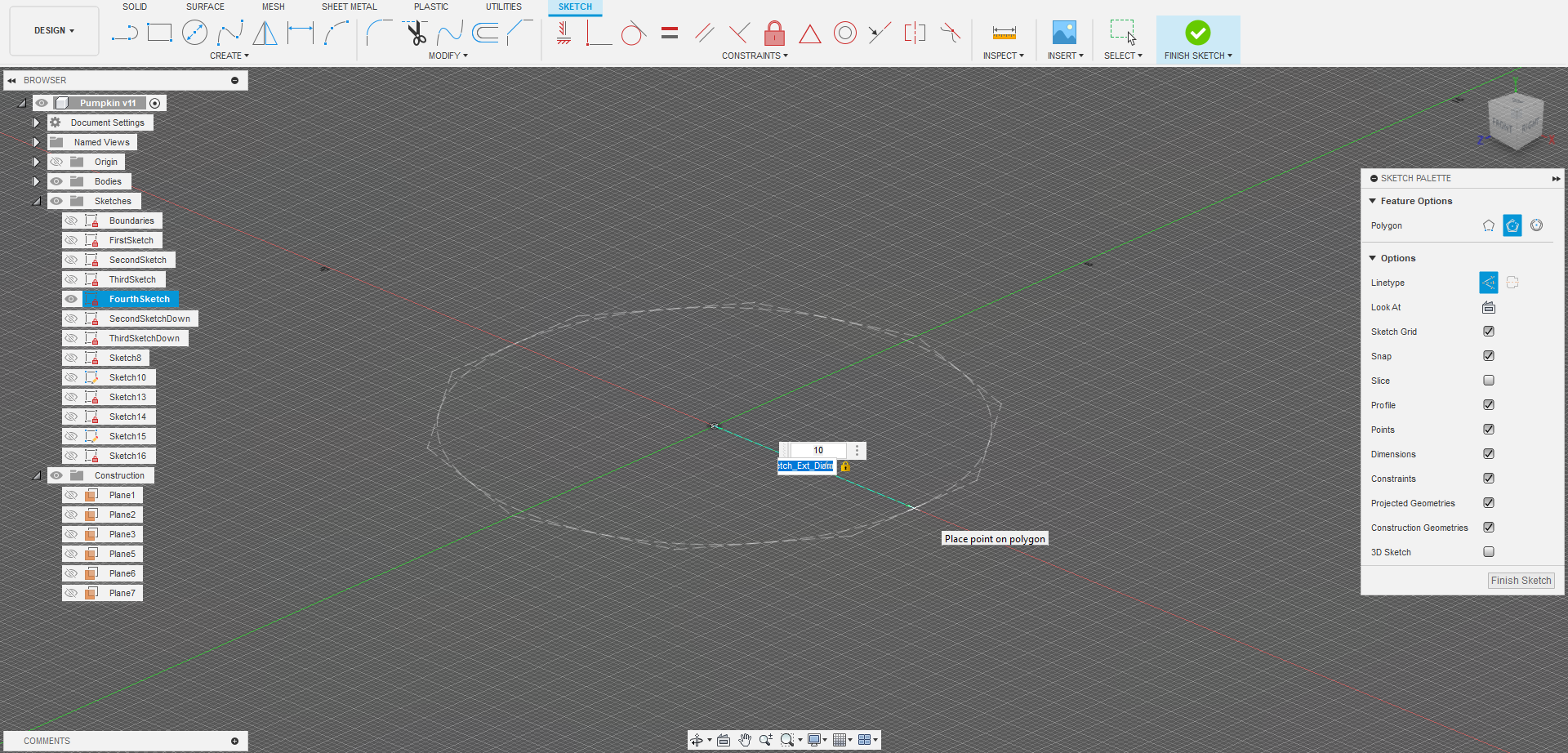Image resolution: width=1568 pixels, height=753 pixels.
Task: Apply the Midpoint triangle constraint
Action: (809, 33)
